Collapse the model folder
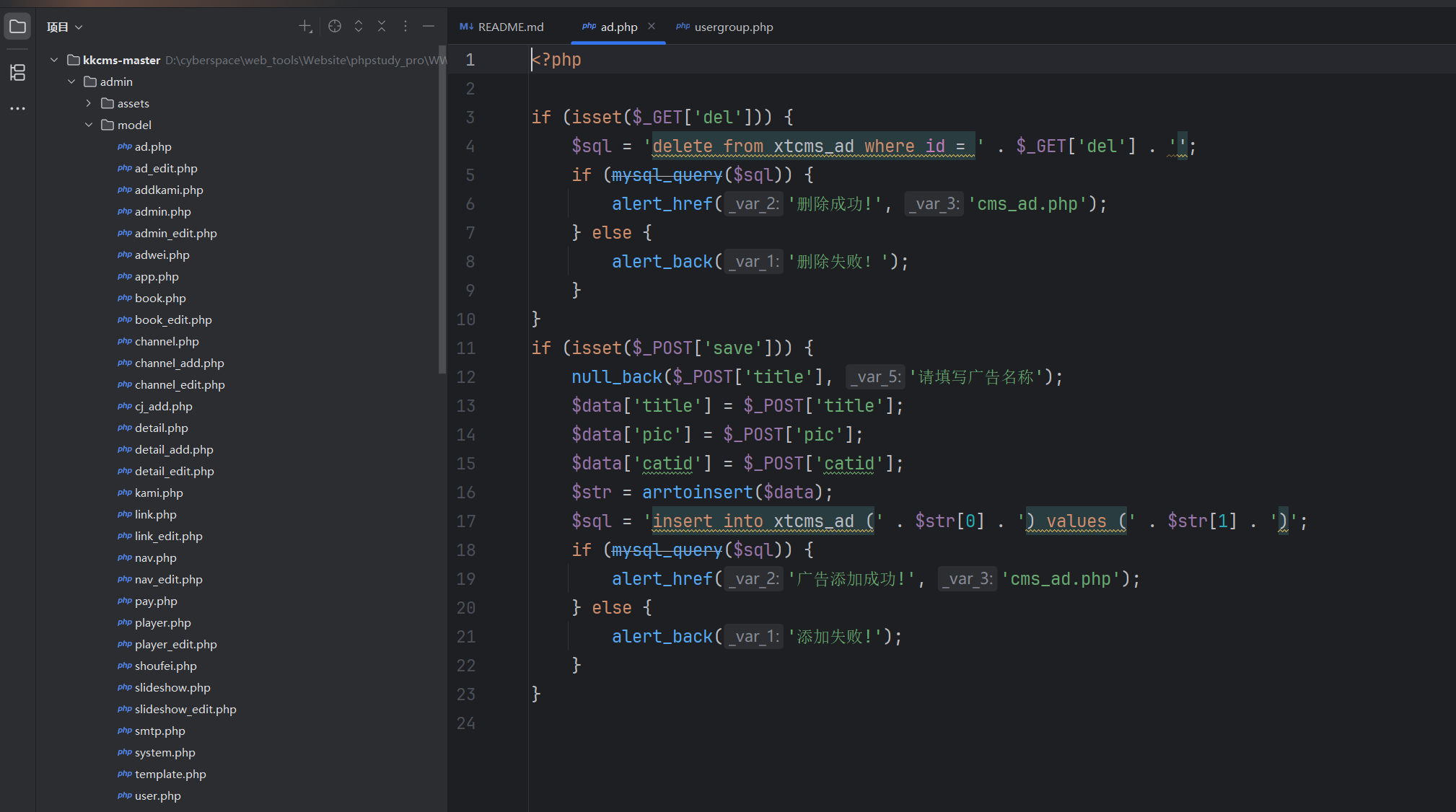 click(89, 125)
